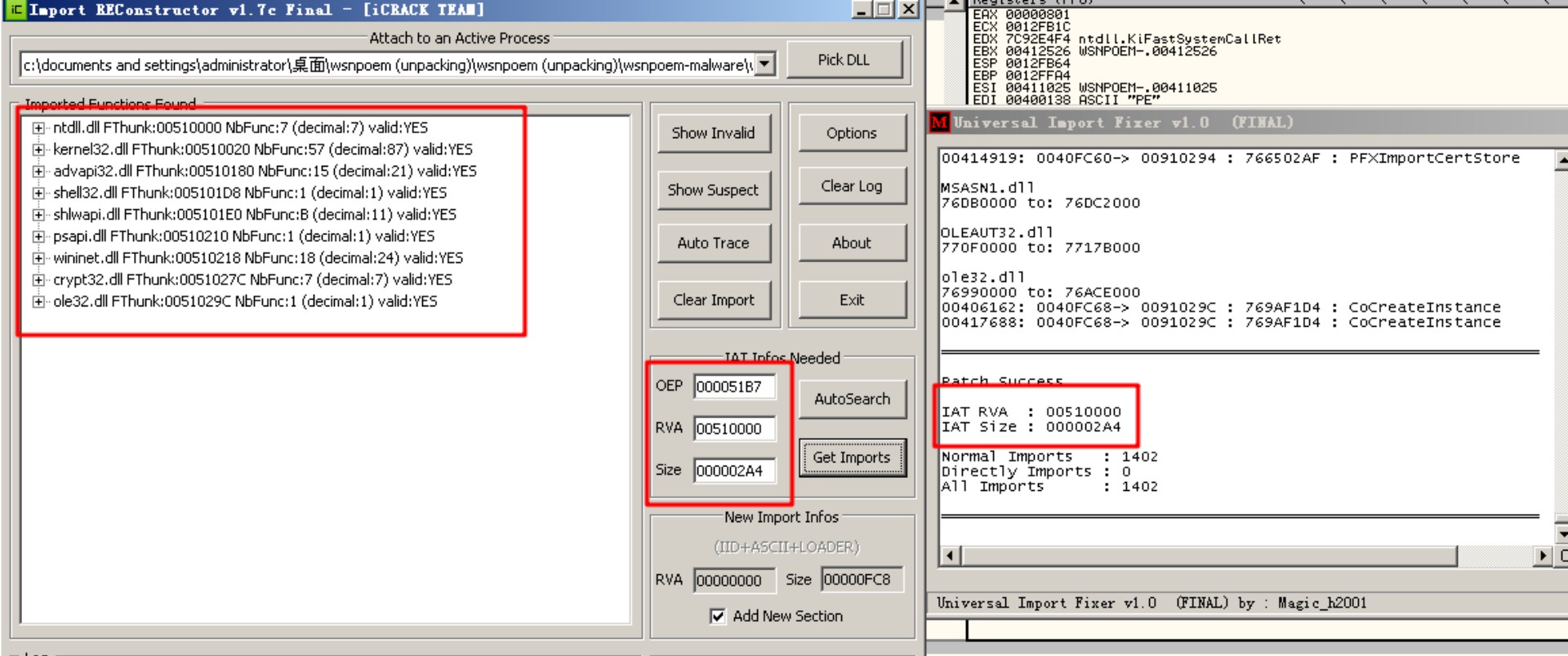This screenshot has width=1568, height=656.
Task: Click the EBX 00412526 register line
Action: click(1094, 51)
